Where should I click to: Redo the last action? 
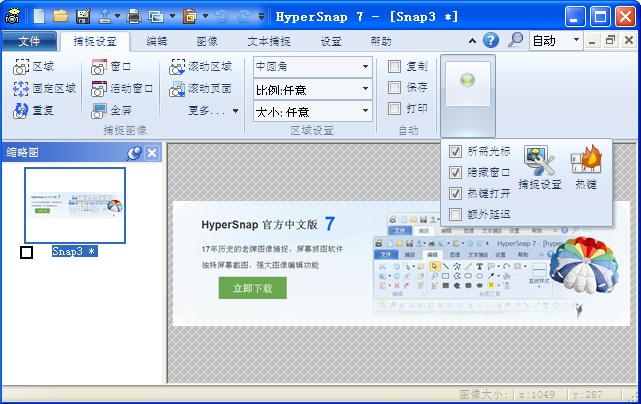244,16
